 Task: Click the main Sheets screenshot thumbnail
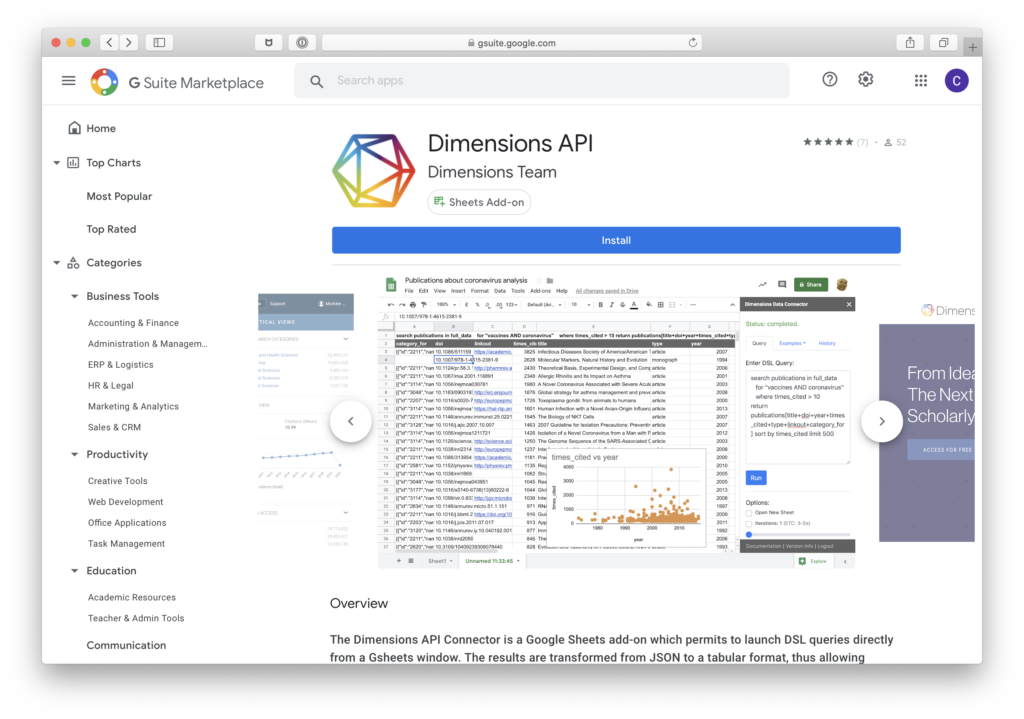(616, 420)
